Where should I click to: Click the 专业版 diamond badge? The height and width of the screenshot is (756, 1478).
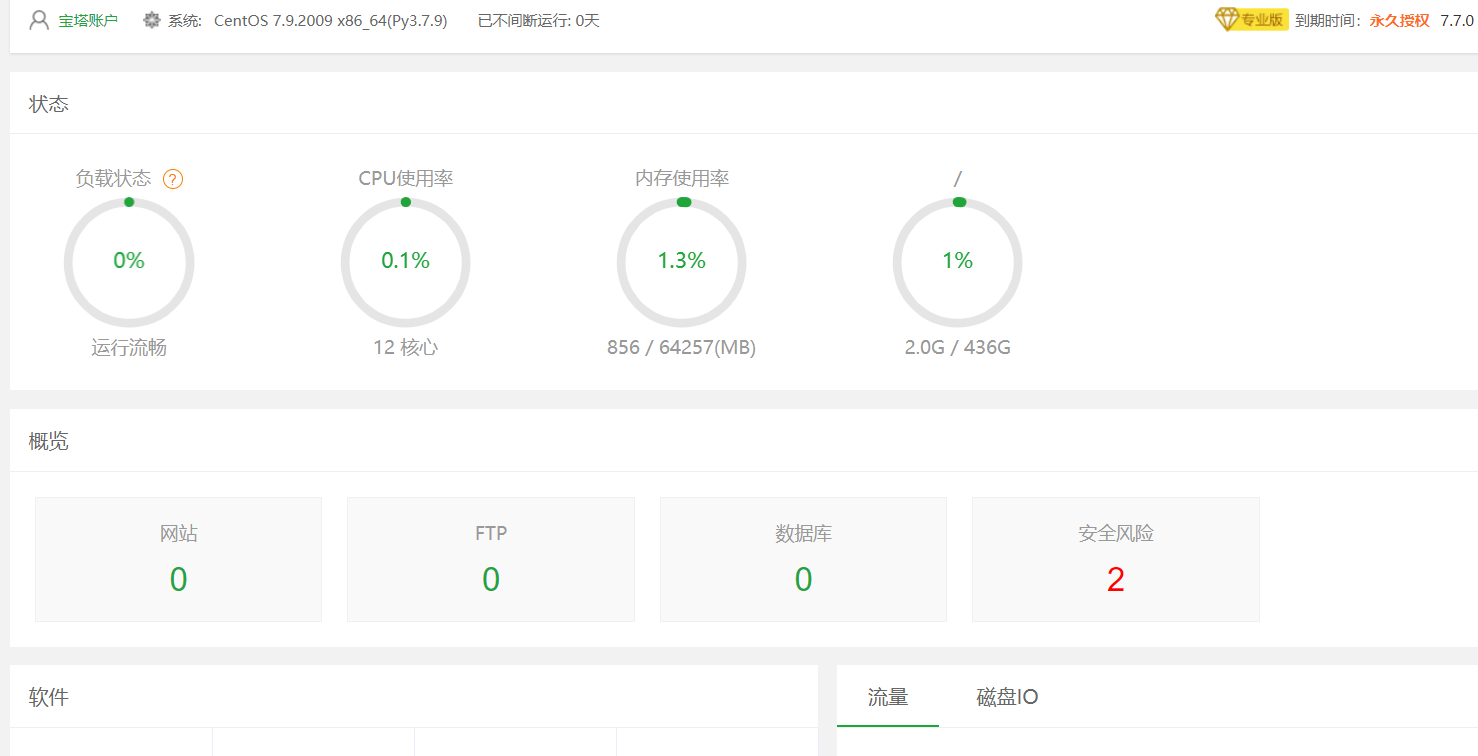pos(1252,19)
